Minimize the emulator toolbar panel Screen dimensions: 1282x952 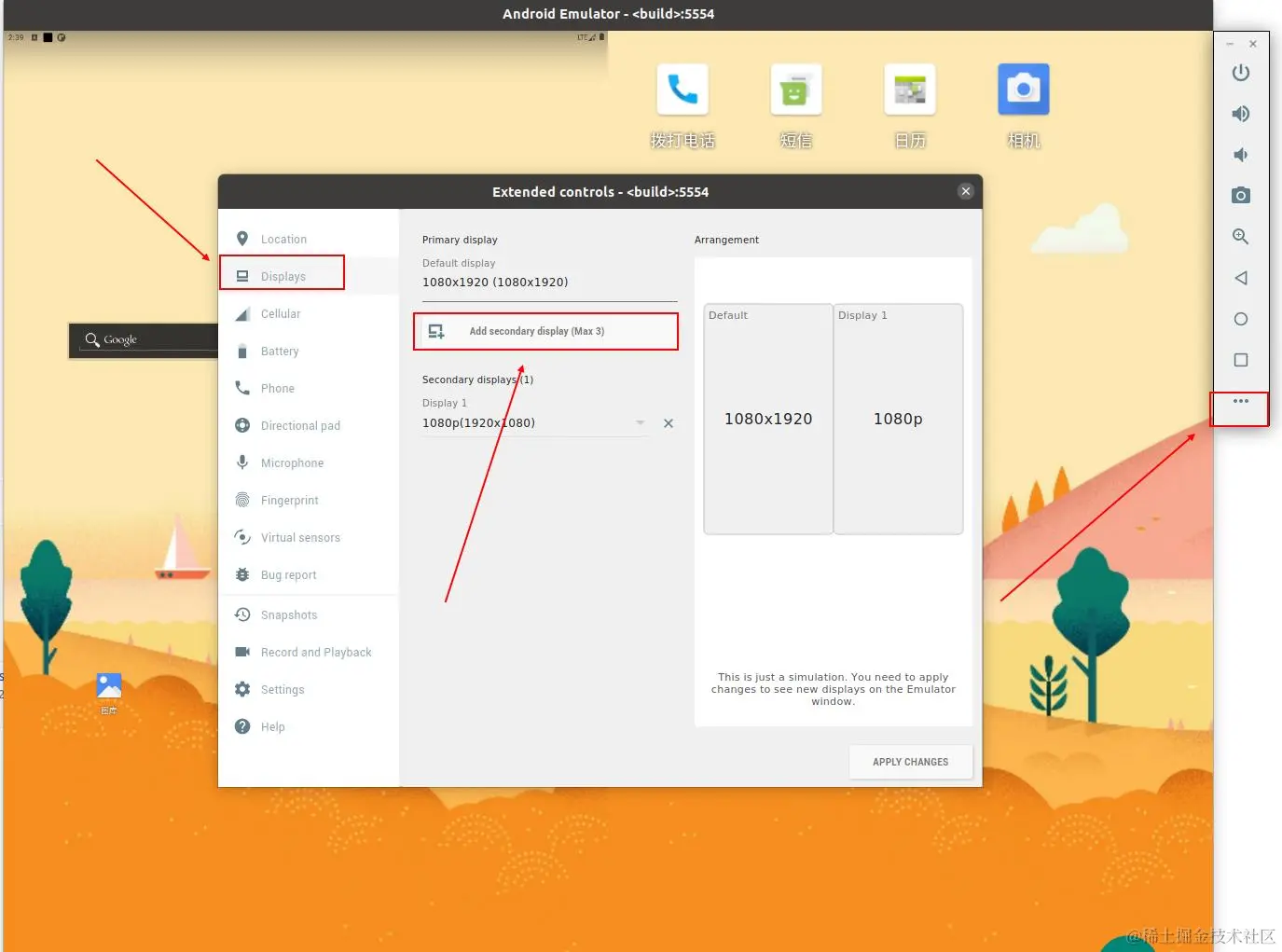(x=1230, y=44)
